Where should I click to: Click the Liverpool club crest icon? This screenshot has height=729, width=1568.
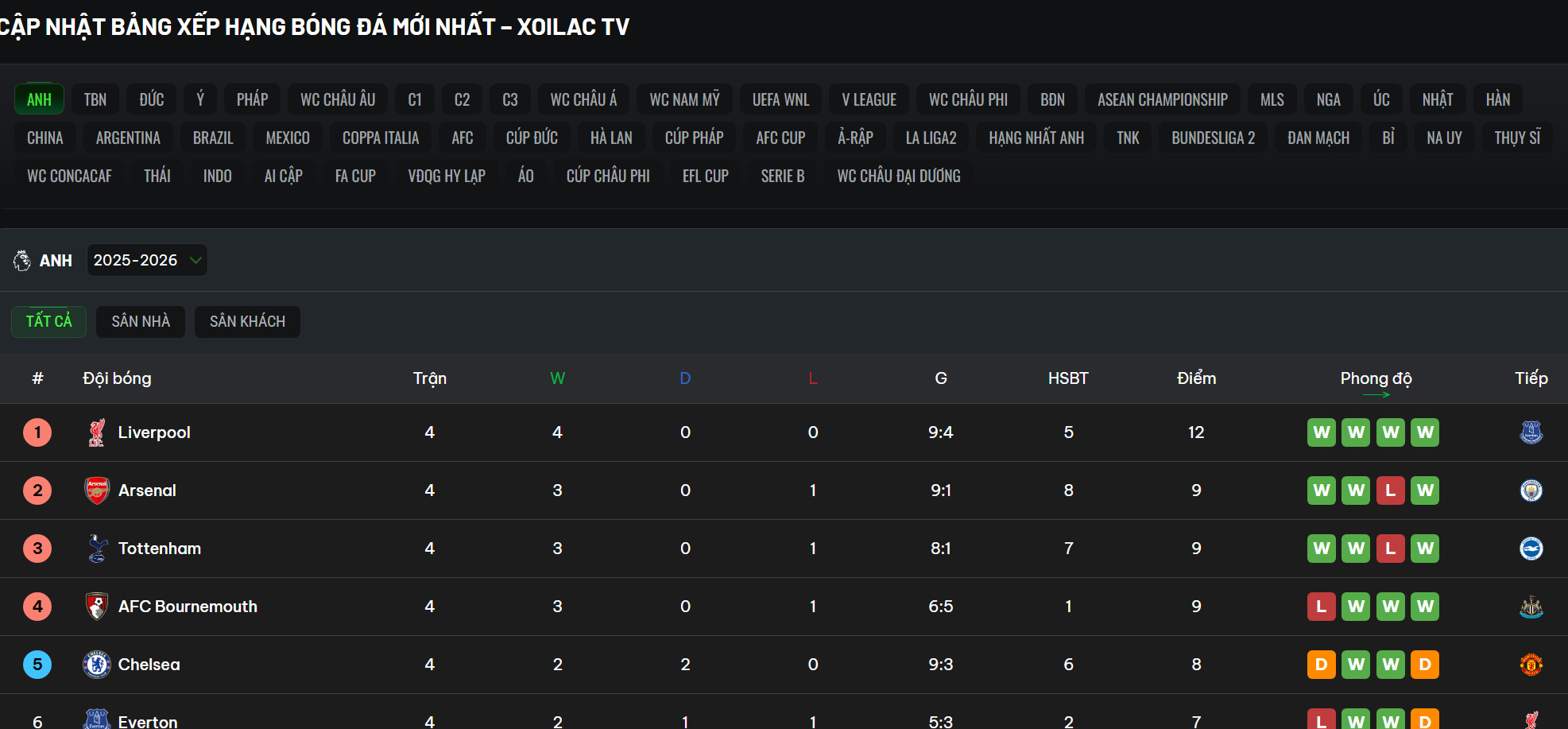[97, 432]
